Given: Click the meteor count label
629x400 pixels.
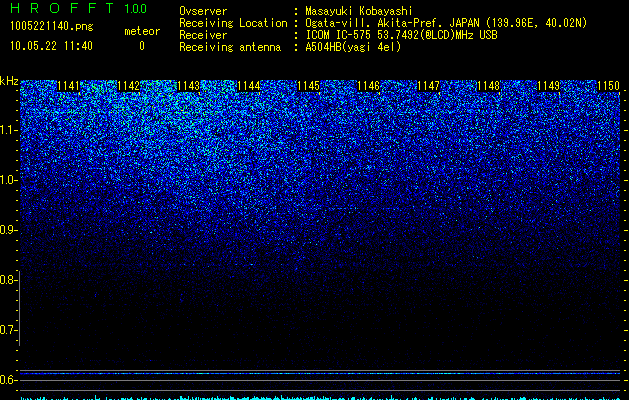Looking at the screenshot, I should click(142, 31).
